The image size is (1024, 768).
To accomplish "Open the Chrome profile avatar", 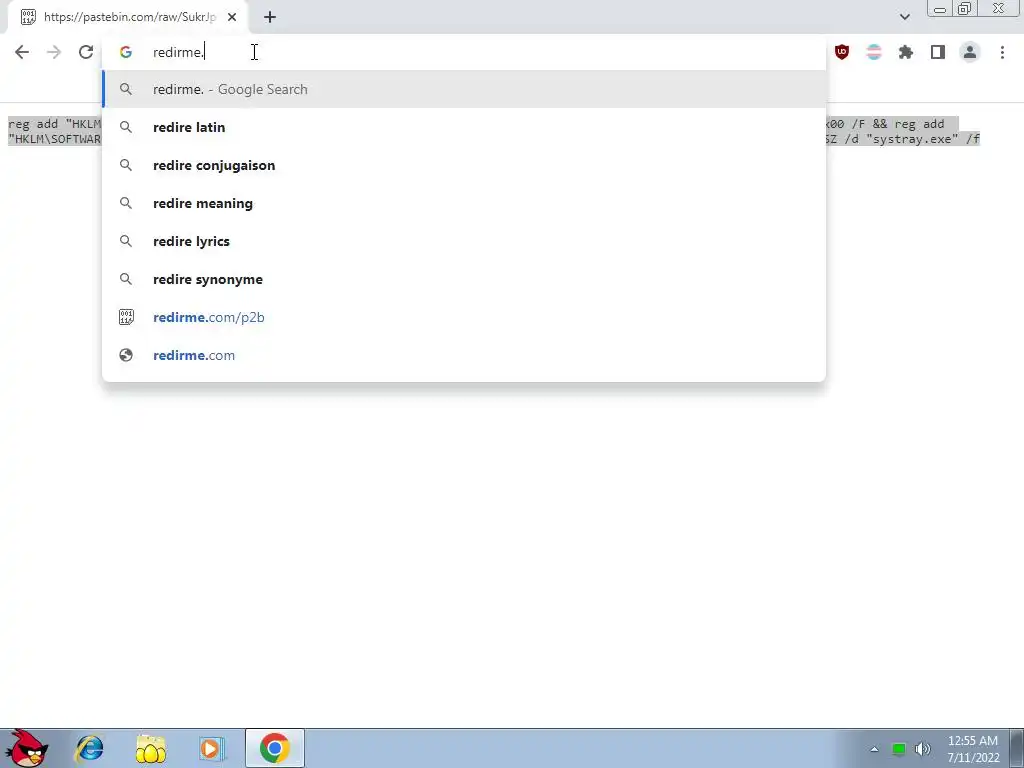I will pyautogui.click(x=970, y=52).
